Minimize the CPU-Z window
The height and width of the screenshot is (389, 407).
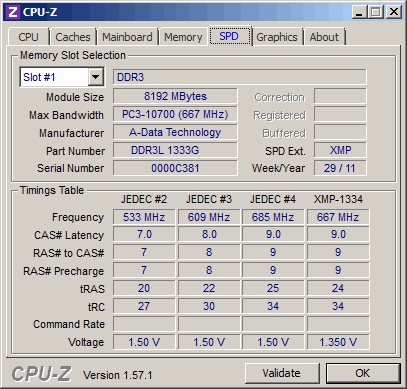click(359, 12)
